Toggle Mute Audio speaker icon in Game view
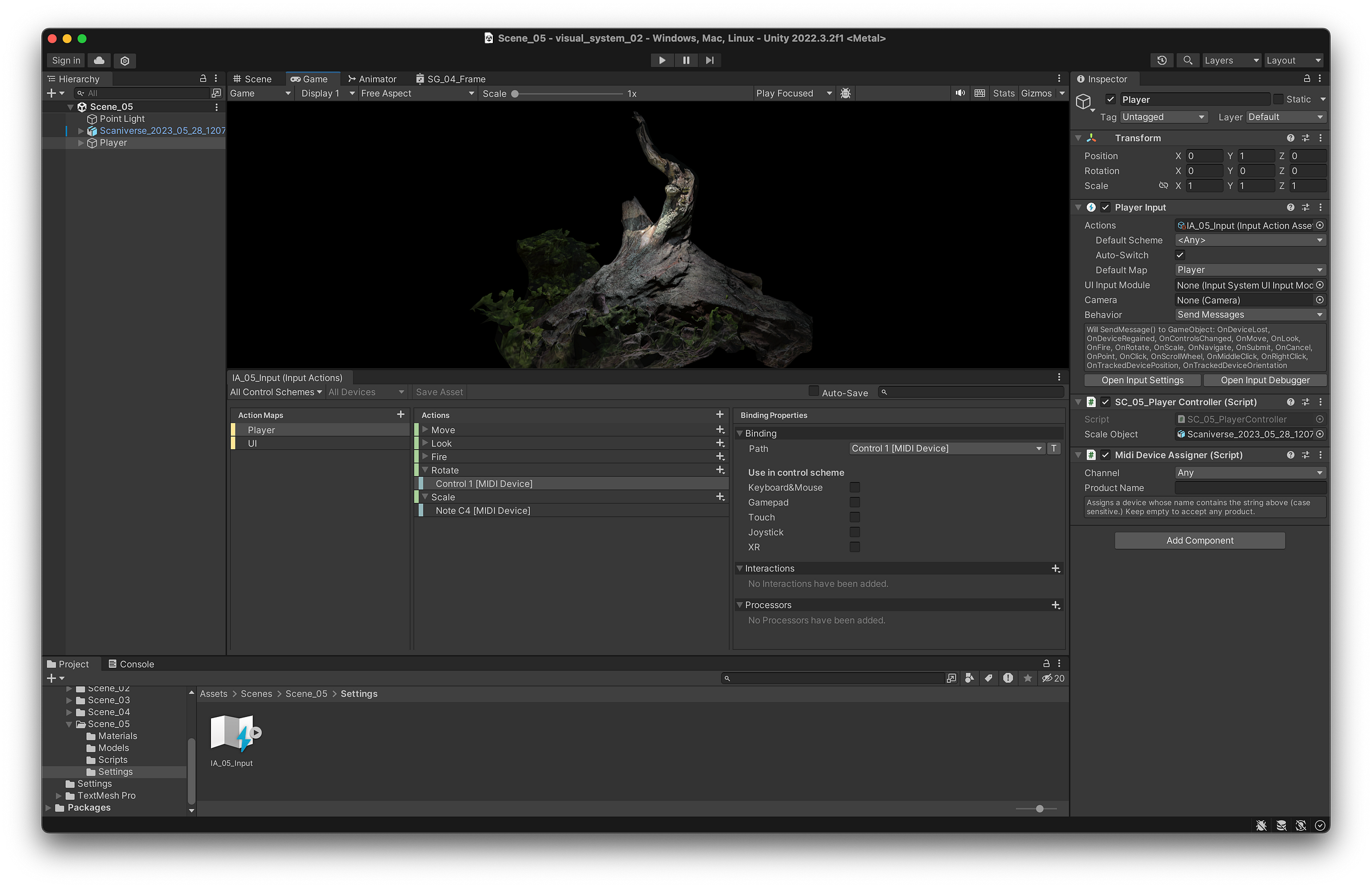Screen dimensions: 1372x888 point(960,93)
